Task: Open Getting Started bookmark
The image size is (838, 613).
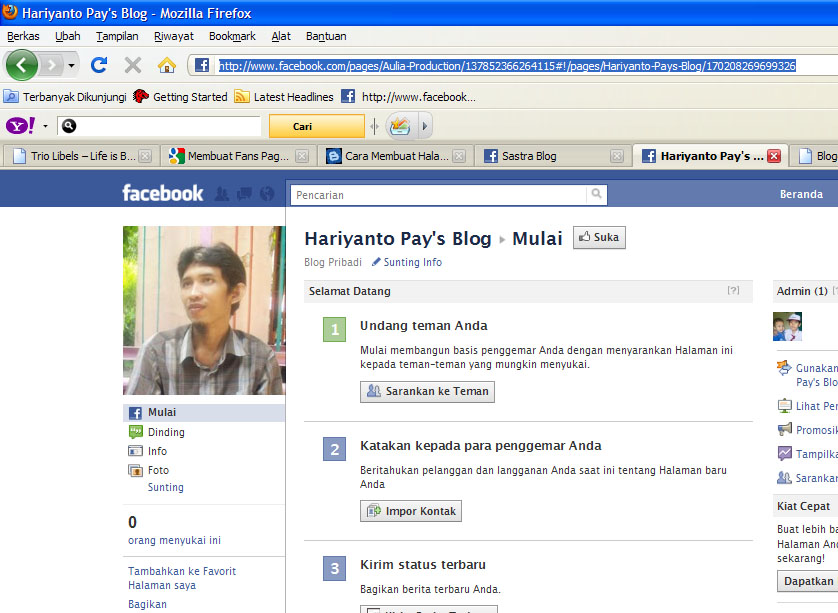Action: pos(180,97)
